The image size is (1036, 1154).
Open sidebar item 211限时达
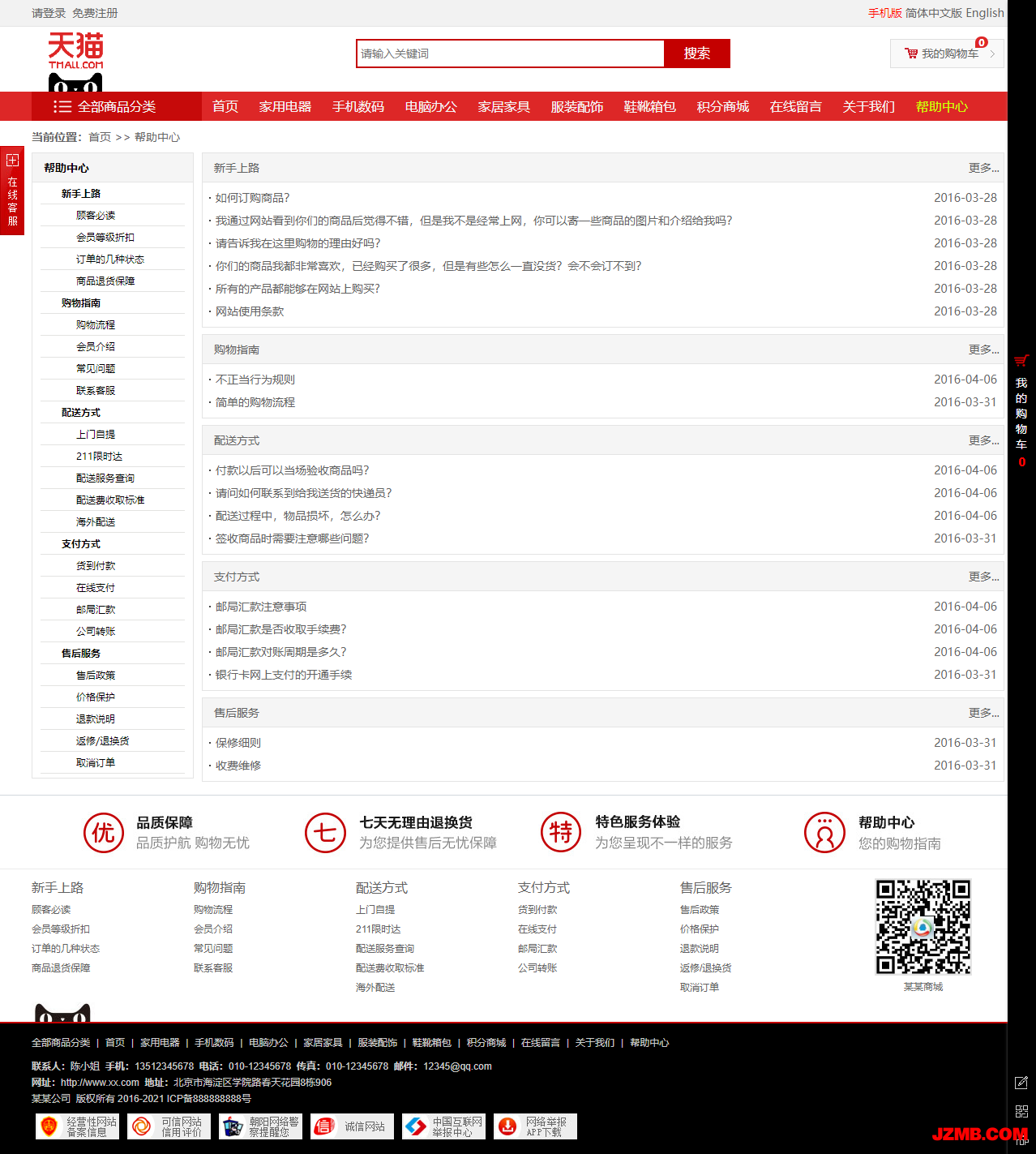pos(99,457)
